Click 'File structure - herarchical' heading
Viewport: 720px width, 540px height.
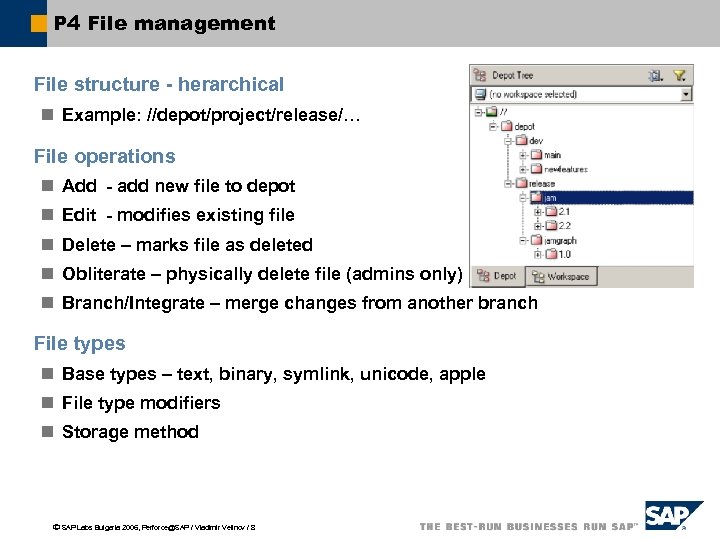tap(159, 84)
